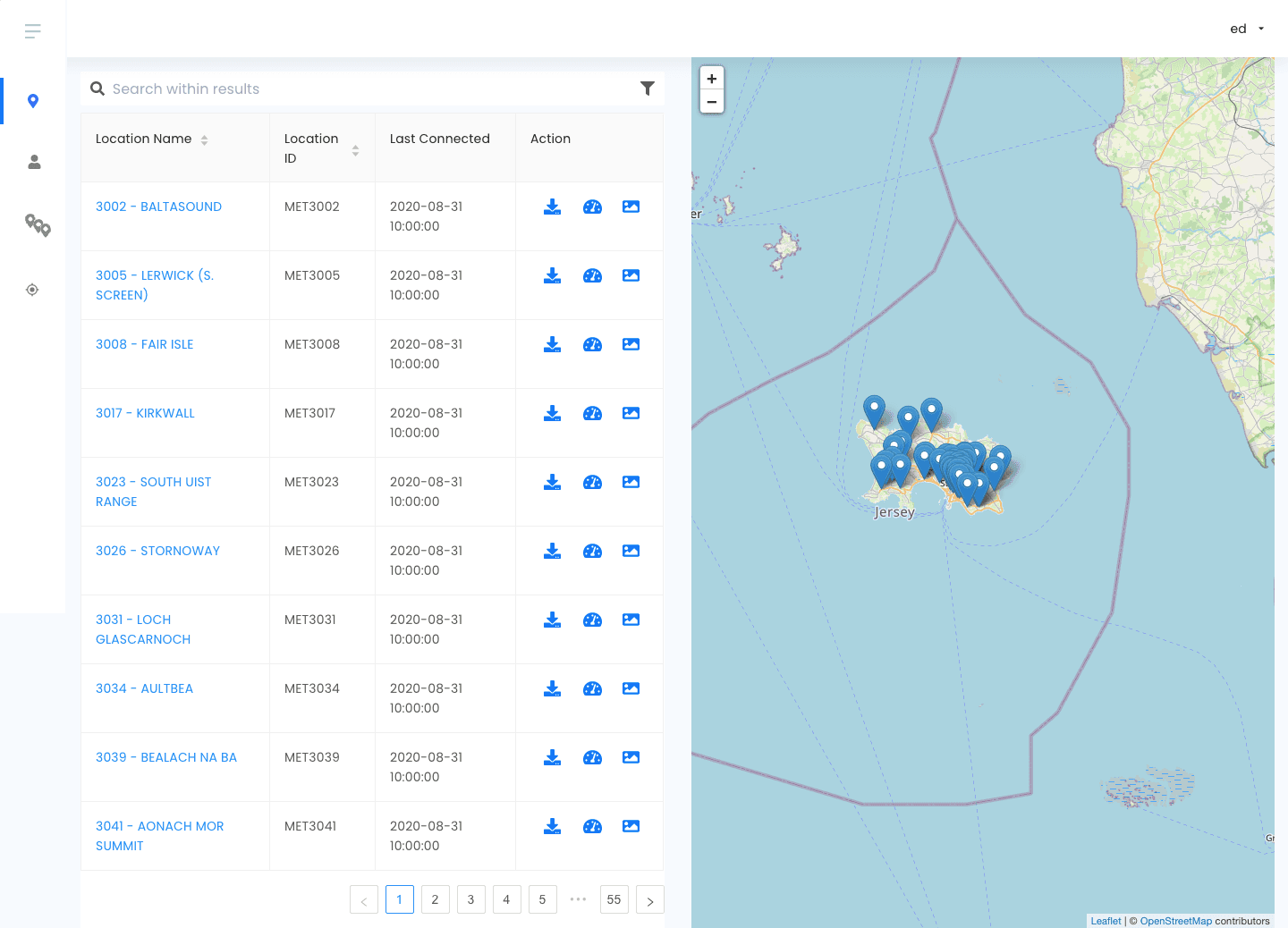Toggle sorting on the Location Name column
This screenshot has height=928, width=1288.
[x=205, y=139]
